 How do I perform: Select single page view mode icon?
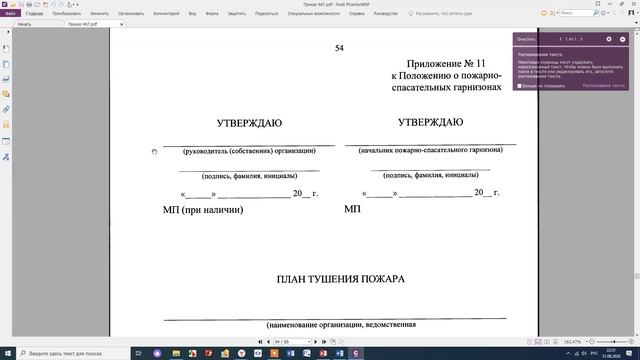[529, 342]
